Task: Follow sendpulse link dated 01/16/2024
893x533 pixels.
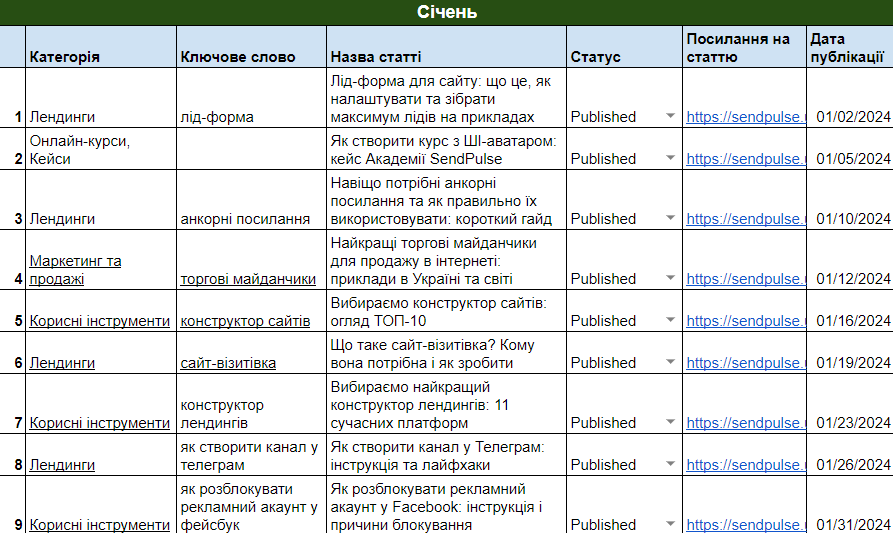Action: (x=746, y=321)
